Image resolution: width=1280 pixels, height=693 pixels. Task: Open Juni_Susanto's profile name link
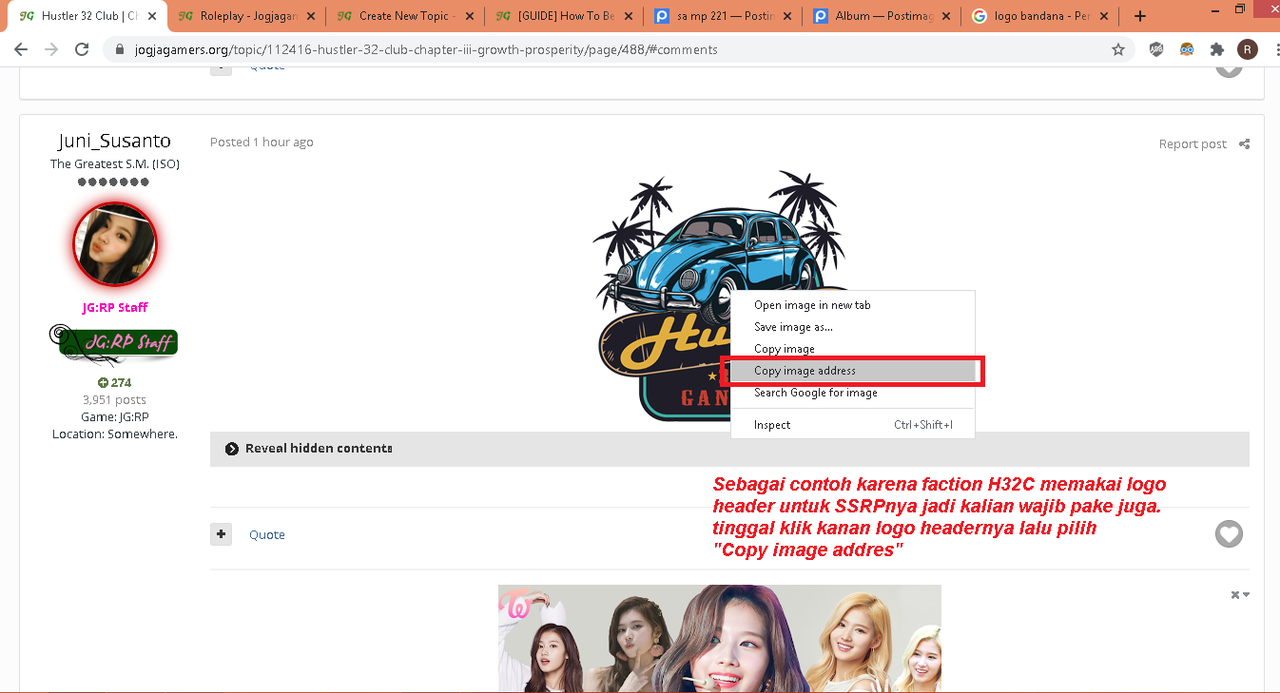point(115,140)
